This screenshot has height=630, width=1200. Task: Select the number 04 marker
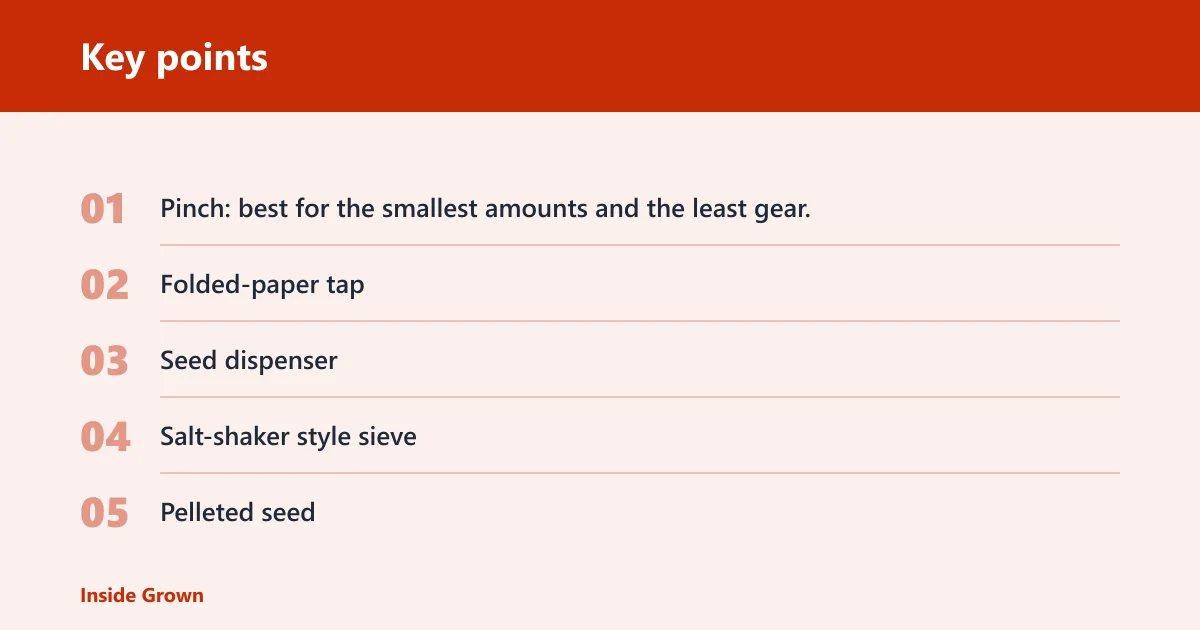[x=105, y=437]
